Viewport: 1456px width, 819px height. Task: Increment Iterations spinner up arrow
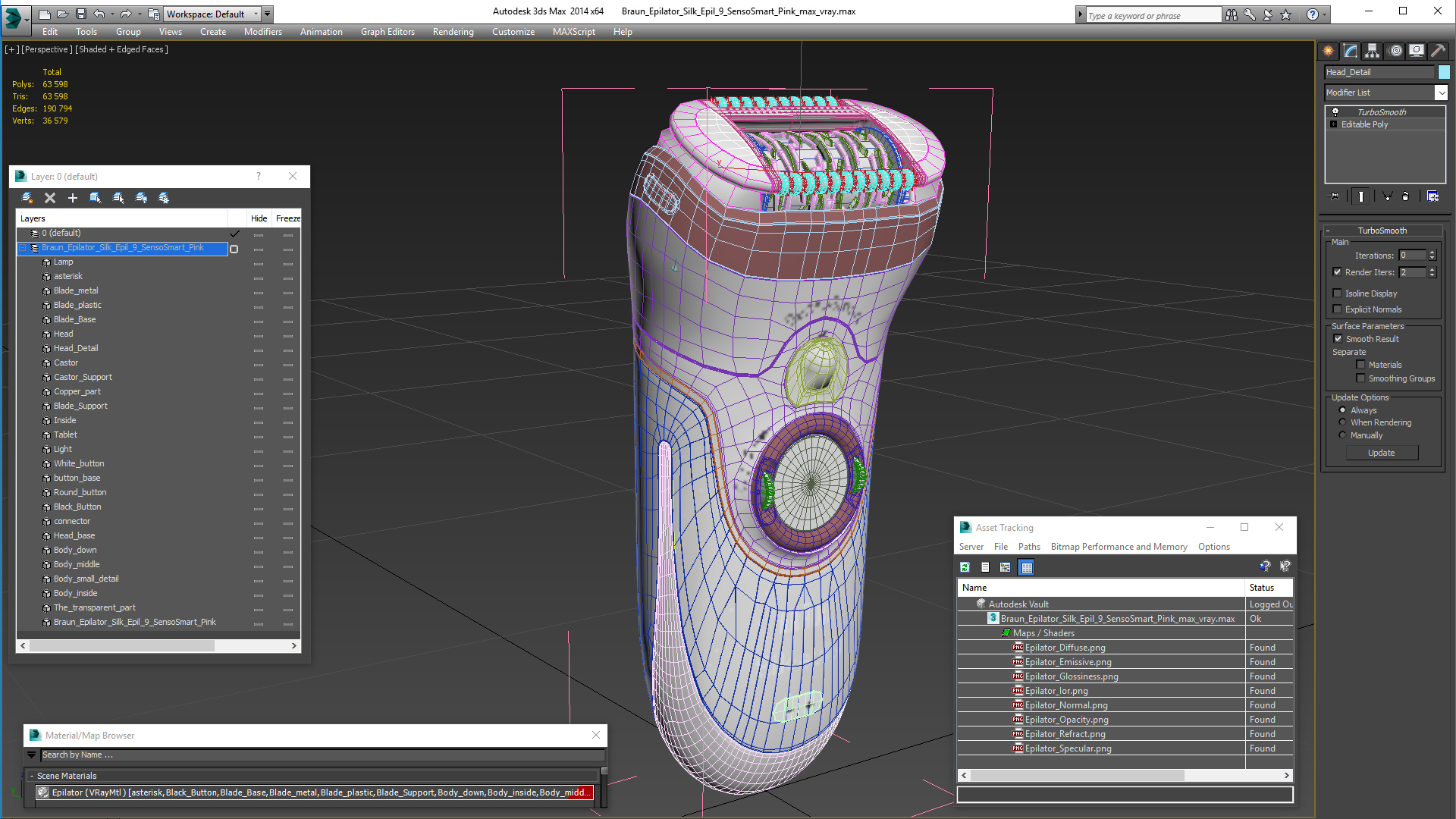[1432, 253]
